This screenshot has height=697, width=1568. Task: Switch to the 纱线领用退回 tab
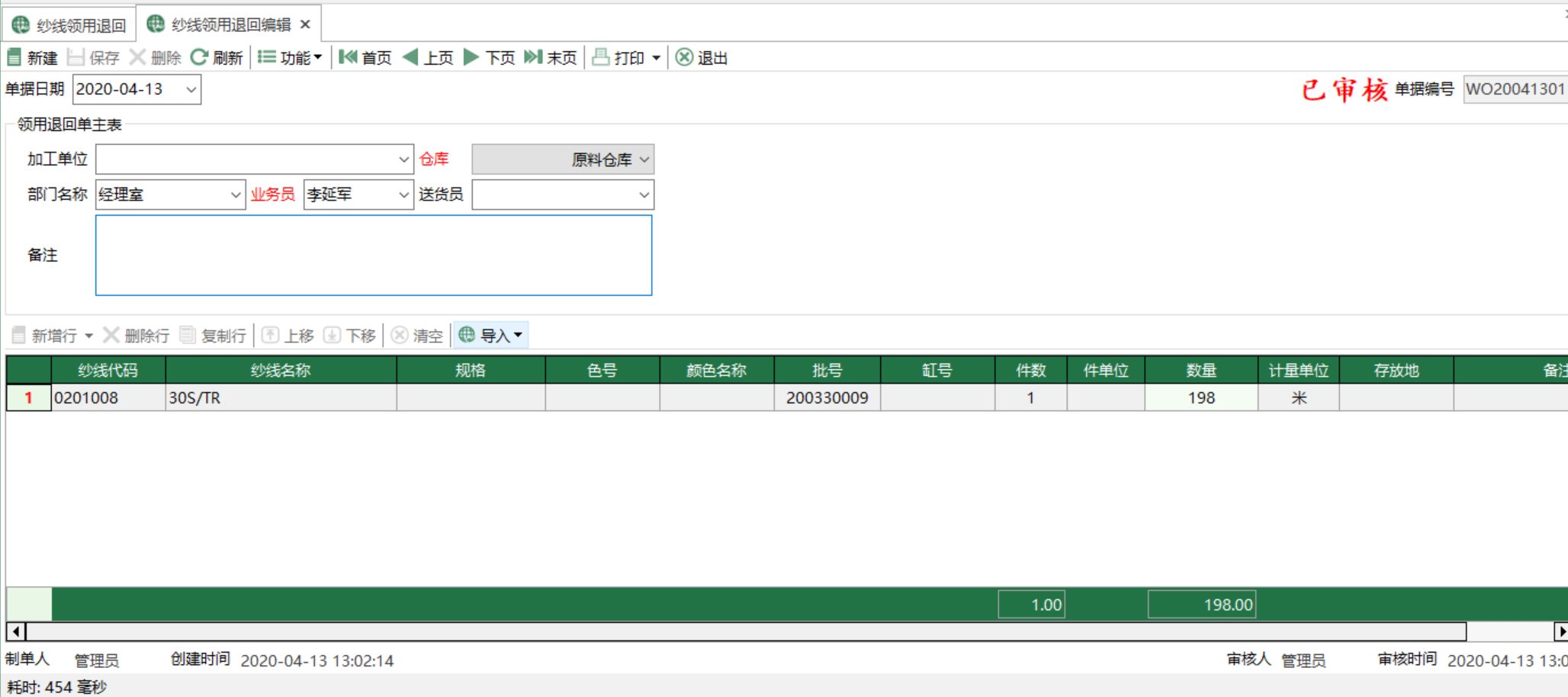point(69,25)
